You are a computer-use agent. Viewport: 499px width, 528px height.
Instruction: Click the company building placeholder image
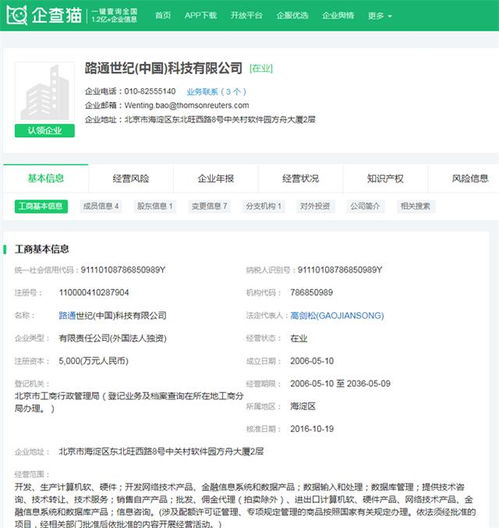click(x=44, y=92)
